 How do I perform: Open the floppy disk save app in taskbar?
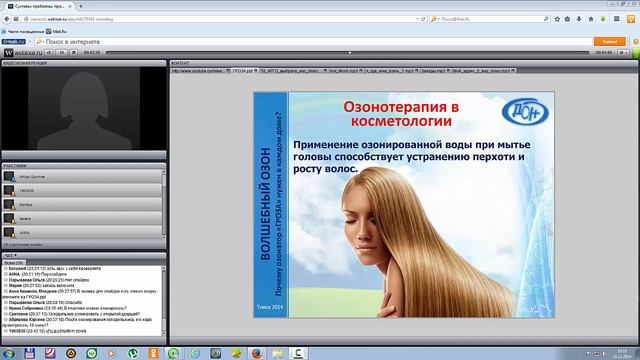[29, 353]
